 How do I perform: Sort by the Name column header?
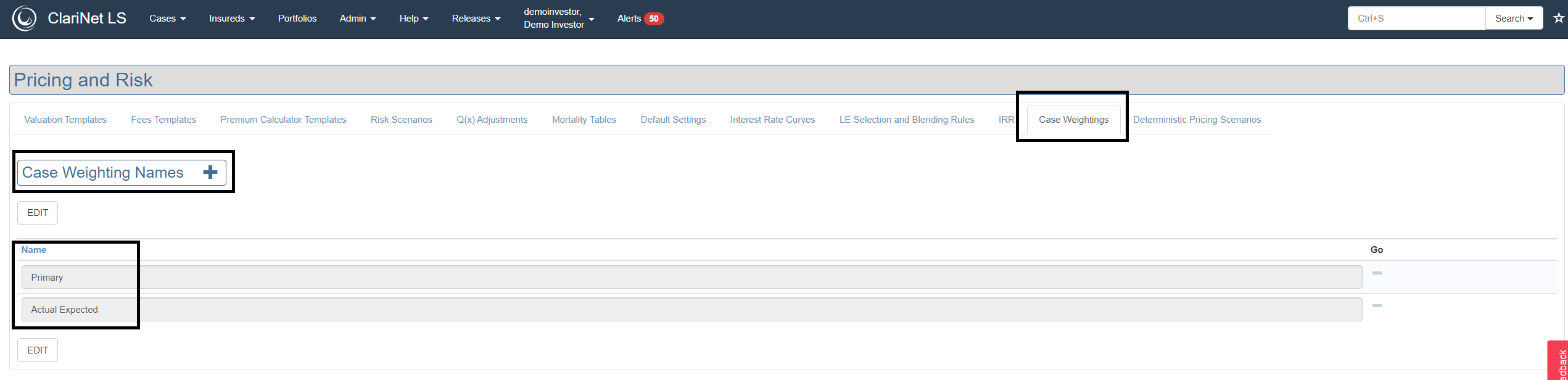[34, 250]
